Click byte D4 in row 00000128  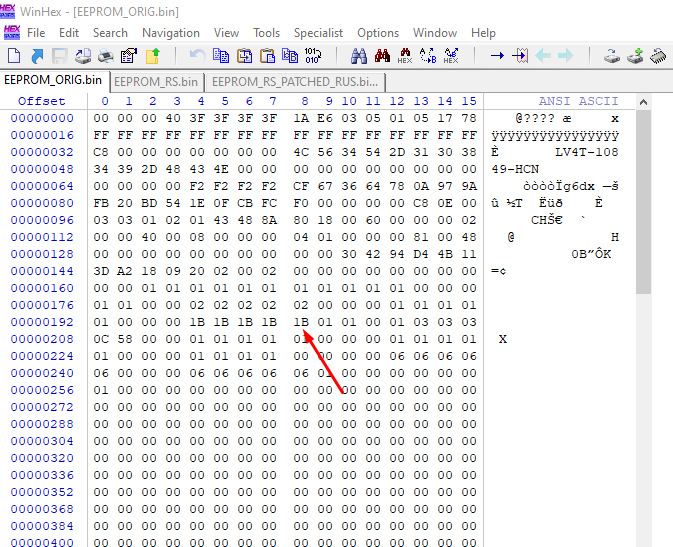[421, 254]
